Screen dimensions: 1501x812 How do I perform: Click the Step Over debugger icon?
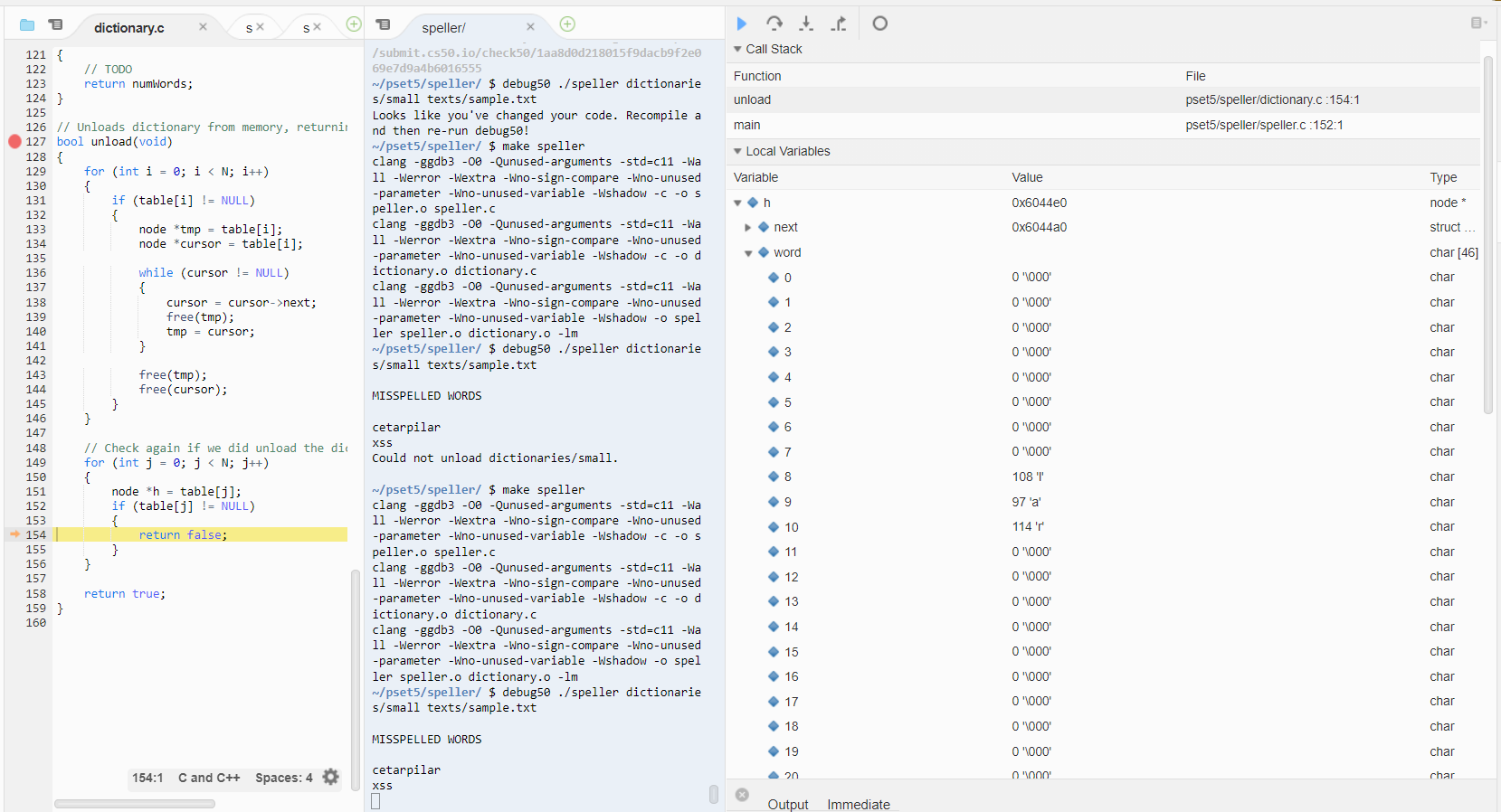click(774, 24)
